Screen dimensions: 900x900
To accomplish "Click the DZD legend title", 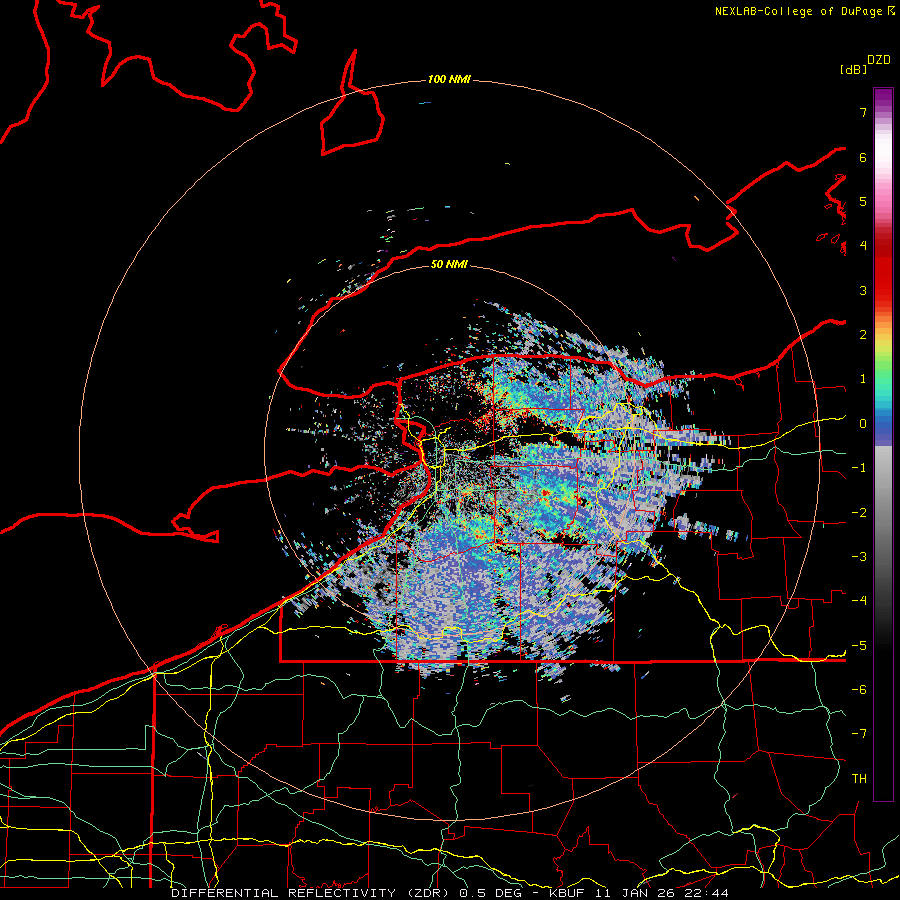I will pos(879,60).
